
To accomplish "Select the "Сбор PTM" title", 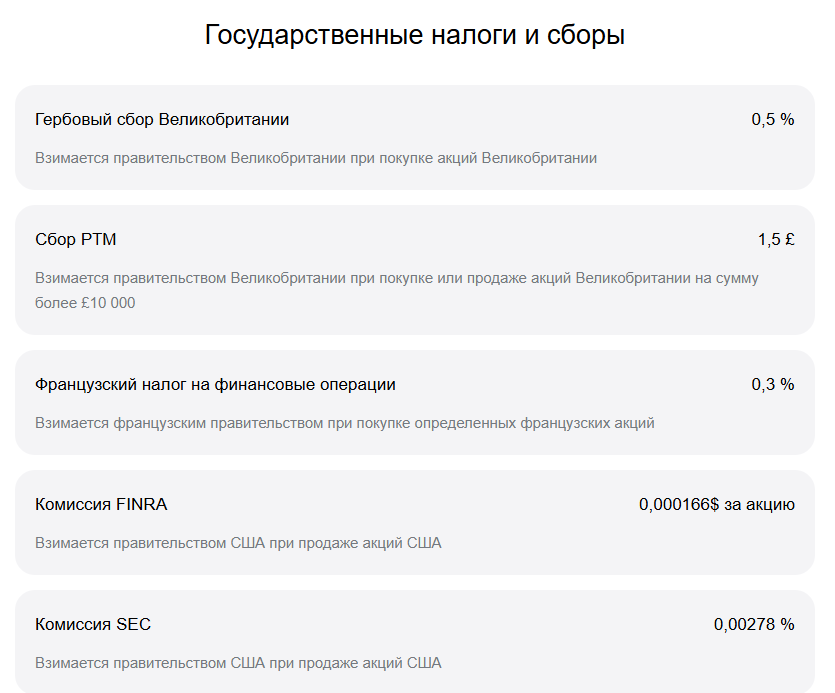I will tap(76, 240).
